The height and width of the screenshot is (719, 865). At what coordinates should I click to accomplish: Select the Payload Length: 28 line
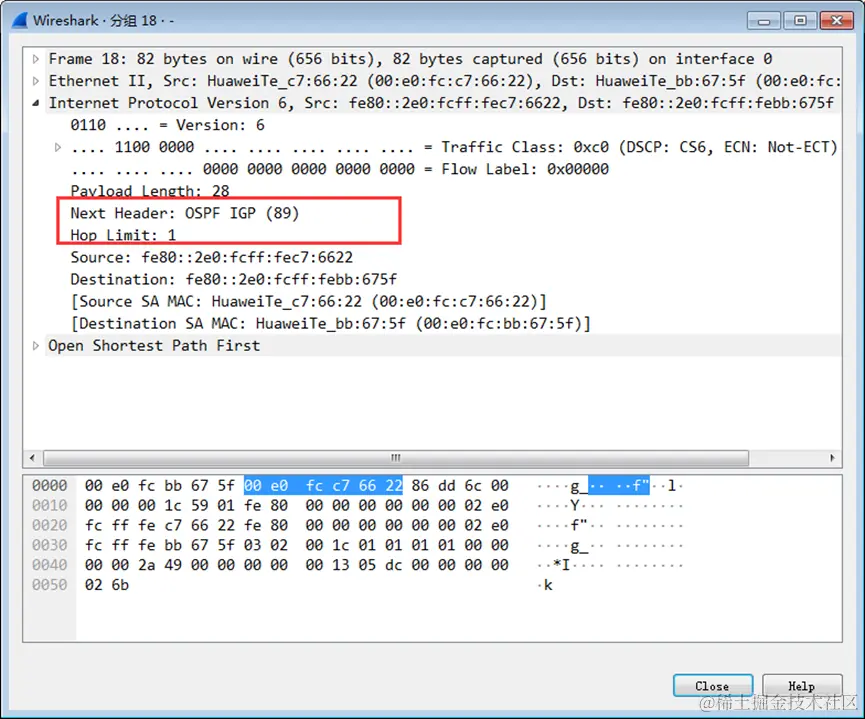(149, 191)
